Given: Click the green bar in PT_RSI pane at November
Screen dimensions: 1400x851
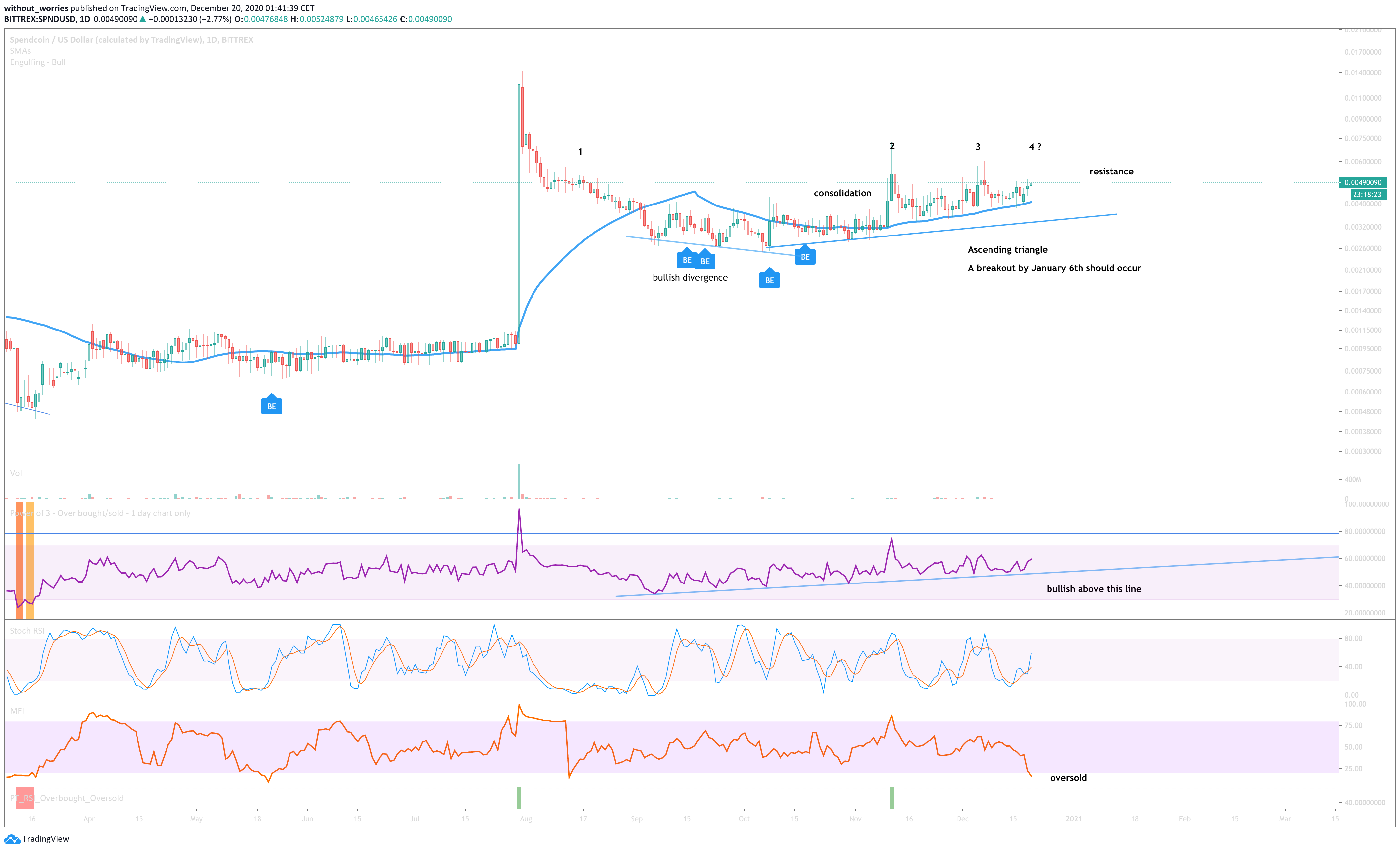Looking at the screenshot, I should [x=892, y=798].
